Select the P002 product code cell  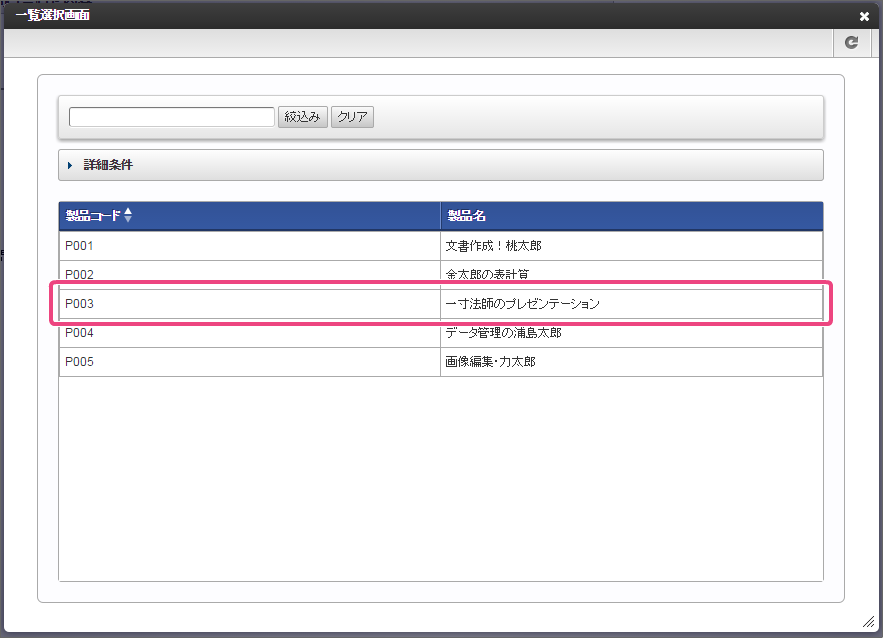[249, 275]
